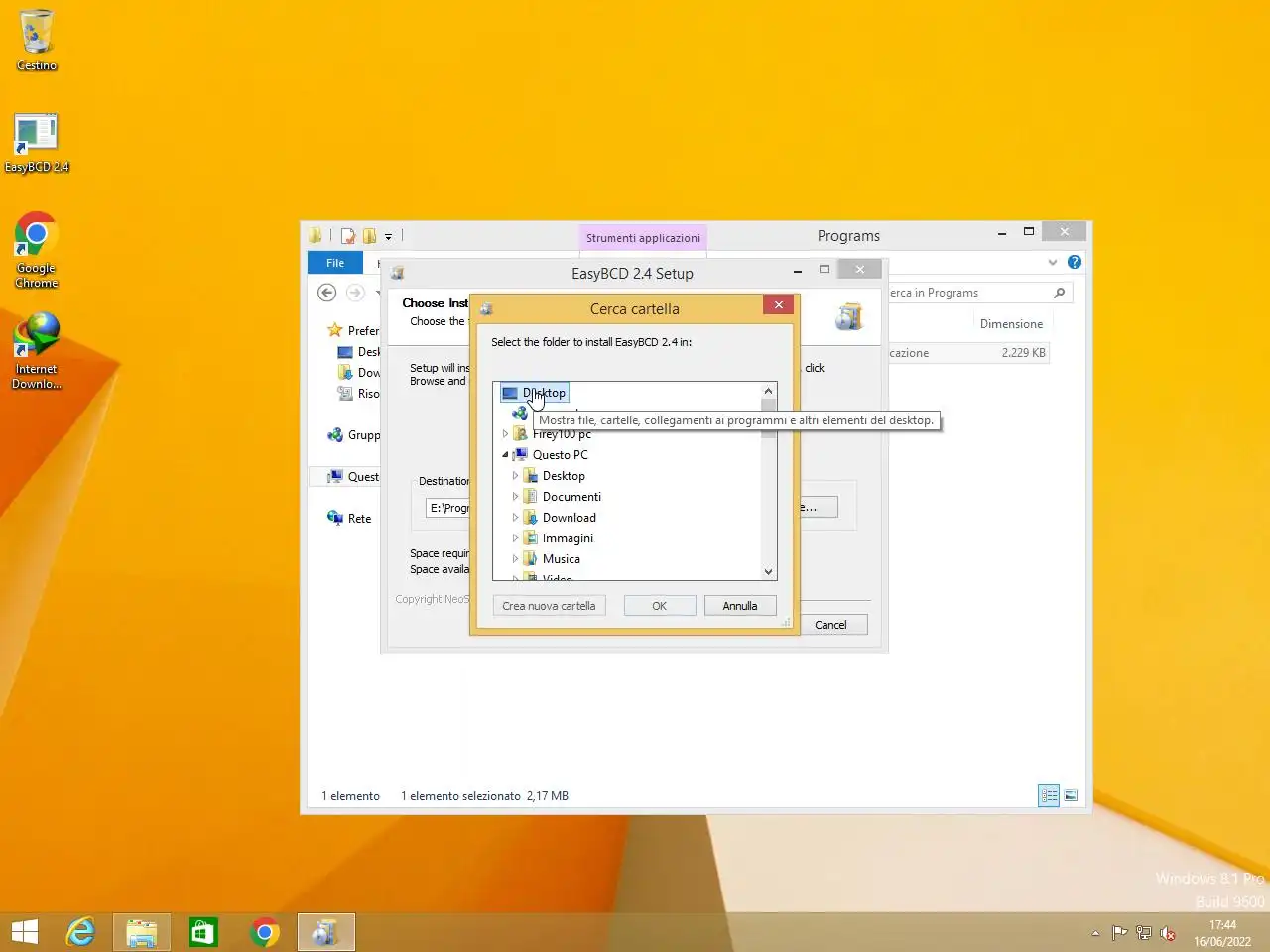Click Annulla in the Cerca cartella dialog
Image resolution: width=1270 pixels, height=952 pixels.
pos(740,606)
